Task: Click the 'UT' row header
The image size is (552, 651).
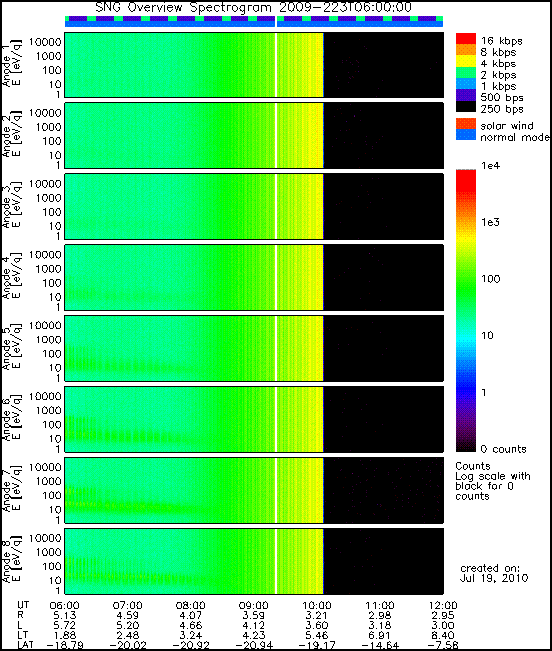Action: [23, 606]
